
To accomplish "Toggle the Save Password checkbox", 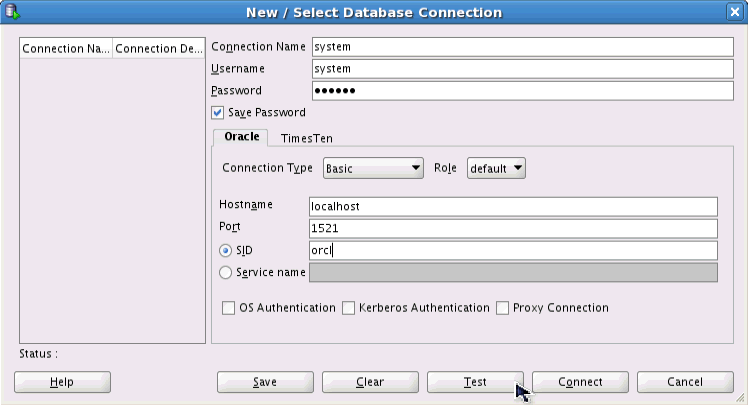I will pyautogui.click(x=218, y=113).
